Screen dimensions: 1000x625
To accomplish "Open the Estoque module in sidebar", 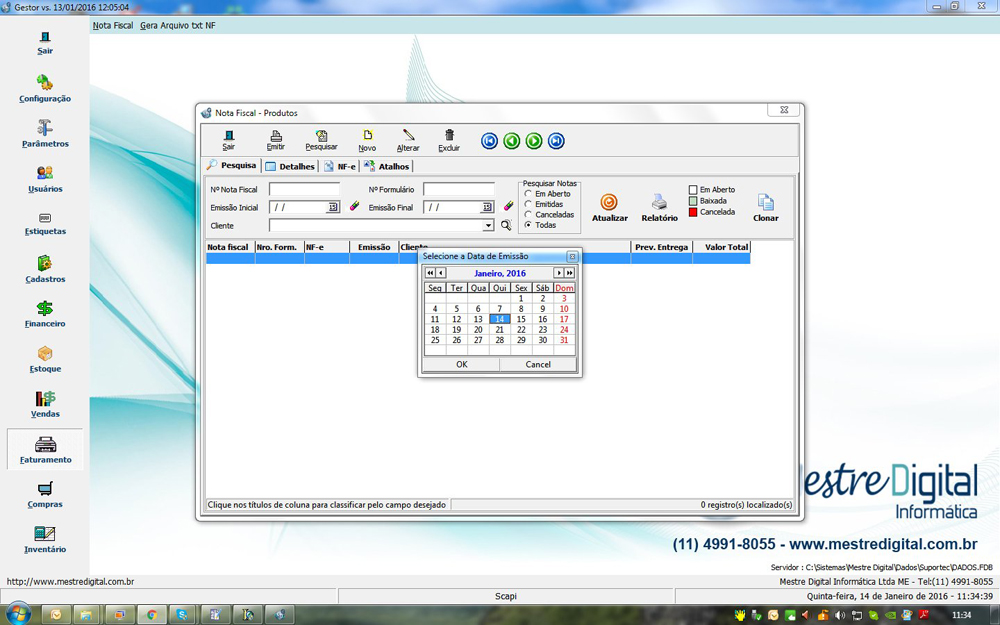I will point(45,360).
